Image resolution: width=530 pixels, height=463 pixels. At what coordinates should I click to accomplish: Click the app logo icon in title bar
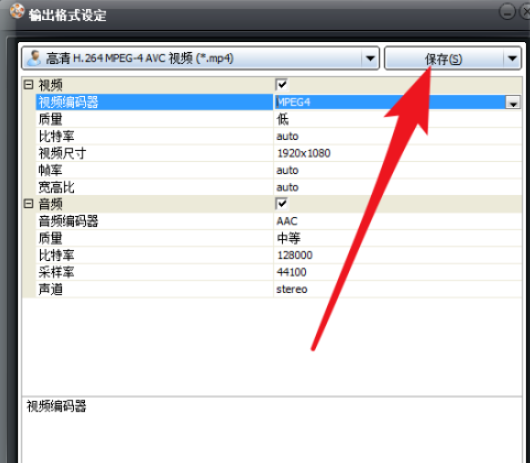click(x=17, y=11)
